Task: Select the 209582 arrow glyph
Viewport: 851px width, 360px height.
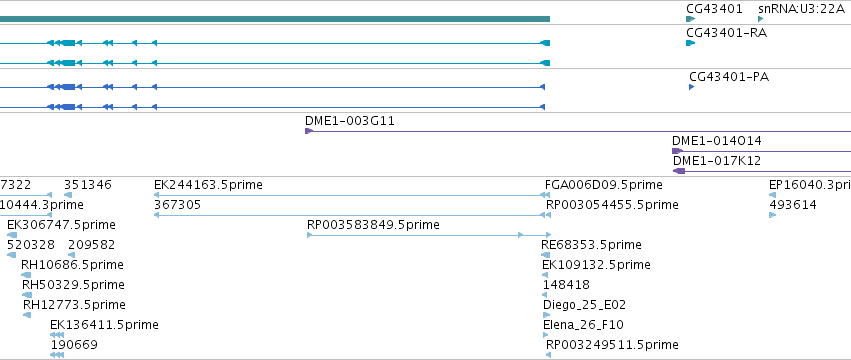Action: (x=72, y=255)
